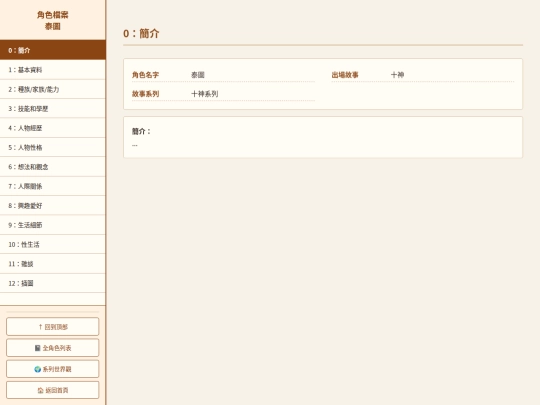
Task: Click the '角色名字' field label
Action: click(x=145, y=75)
